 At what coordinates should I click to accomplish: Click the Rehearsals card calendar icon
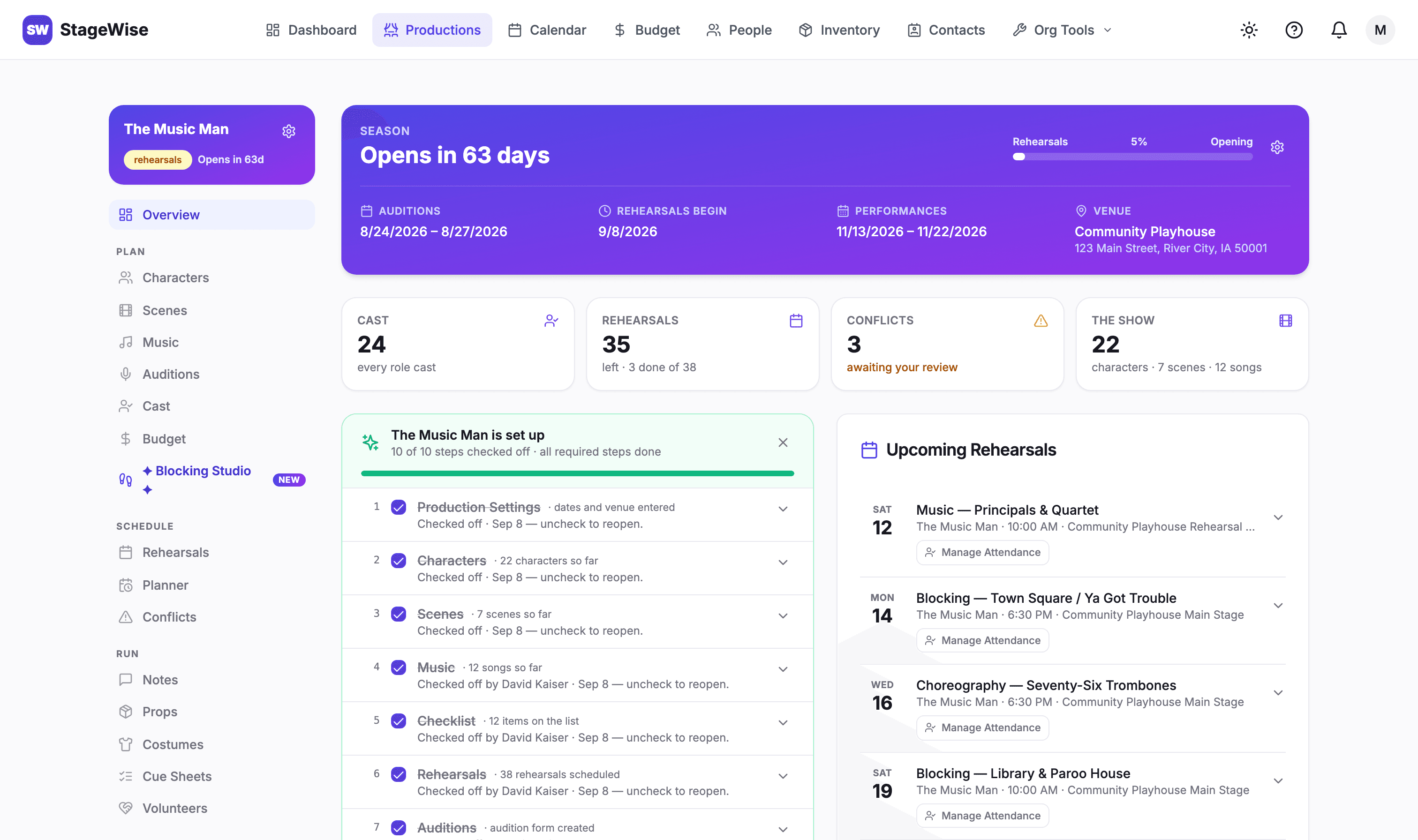point(796,321)
